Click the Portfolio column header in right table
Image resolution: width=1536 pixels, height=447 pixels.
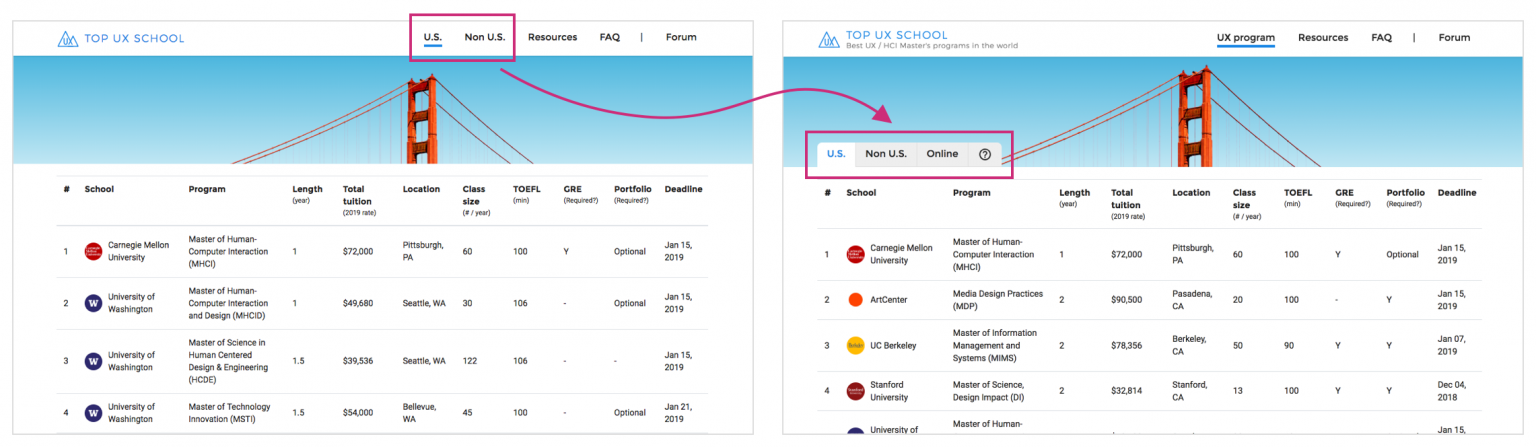(1405, 192)
